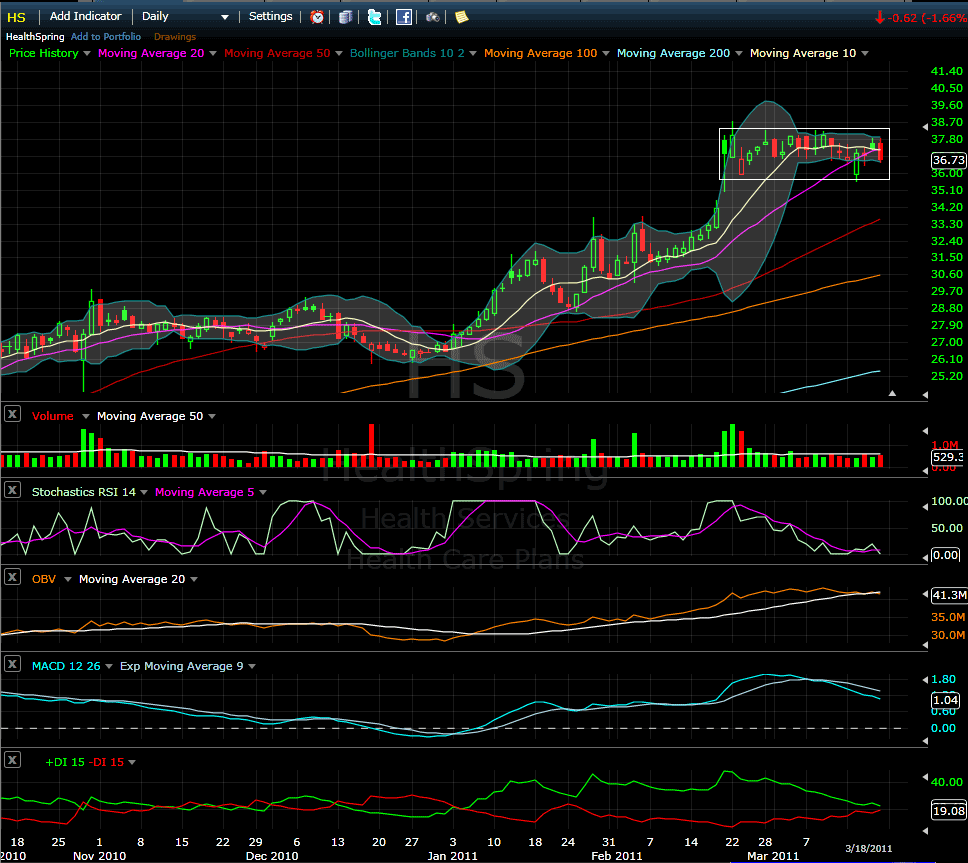Viewport: 968px width, 863px height.
Task: Click the 1.04 MACD value marker
Action: click(x=945, y=700)
